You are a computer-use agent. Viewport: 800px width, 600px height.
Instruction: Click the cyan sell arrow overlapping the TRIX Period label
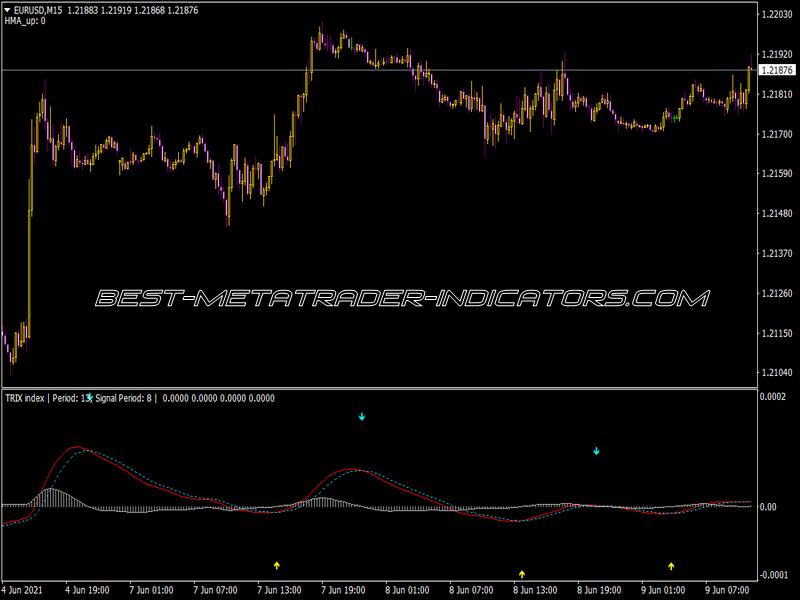(90, 397)
